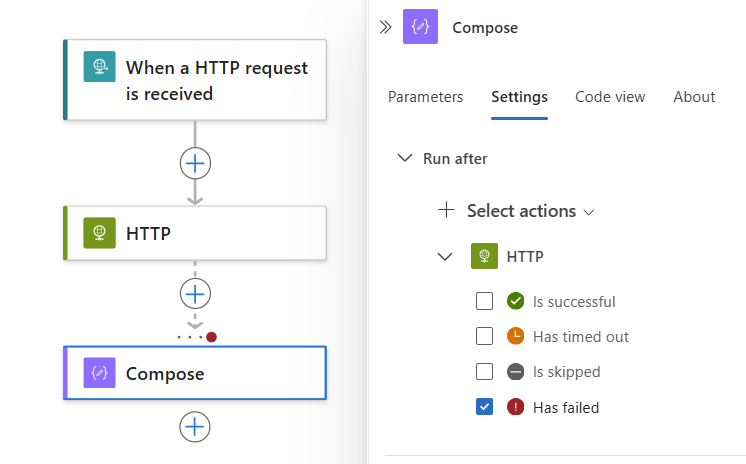This screenshot has width=746, height=464.
Task: Collapse the "Run after" section
Action: (x=405, y=158)
